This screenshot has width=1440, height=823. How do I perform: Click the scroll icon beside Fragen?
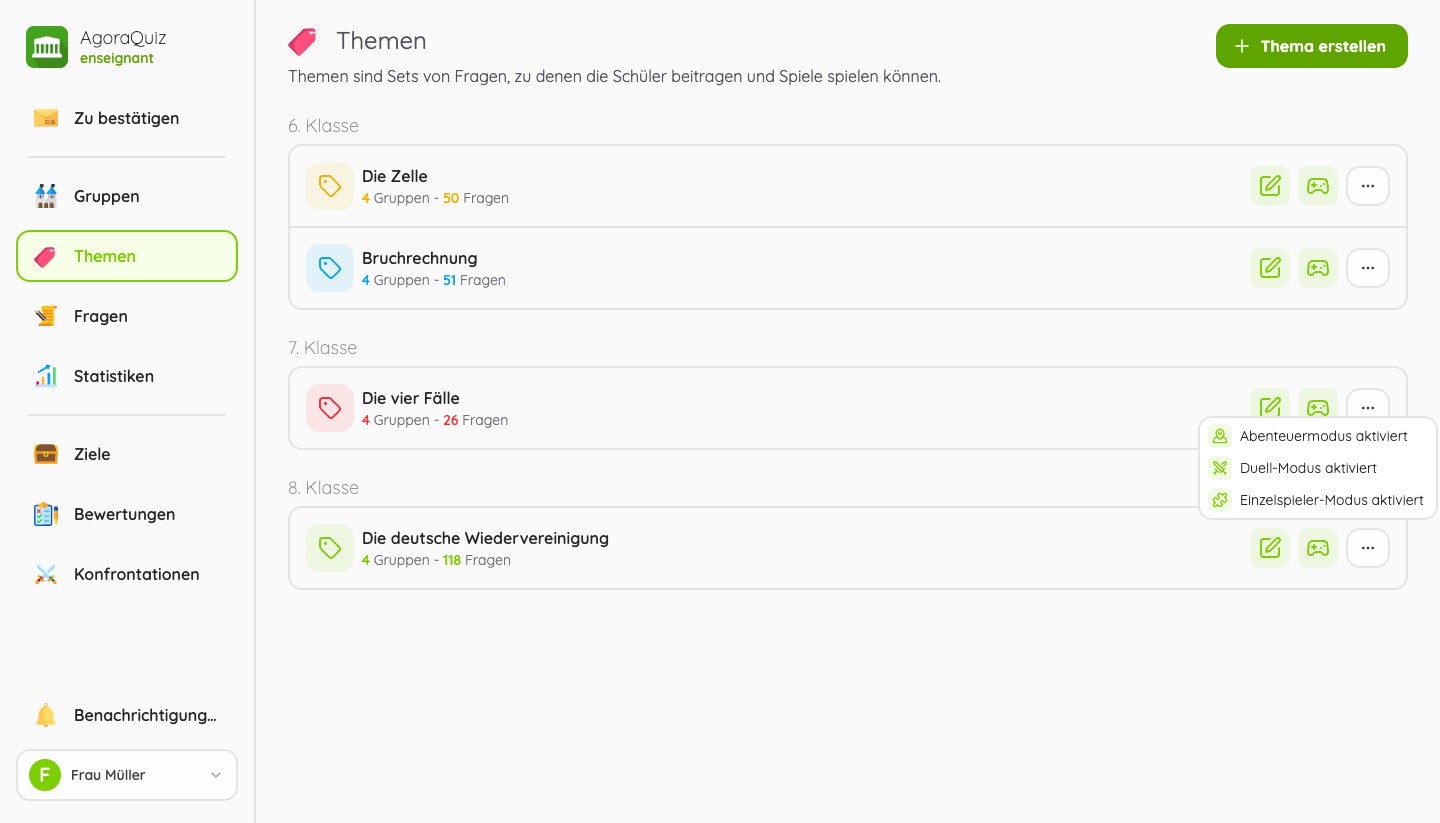tap(46, 316)
